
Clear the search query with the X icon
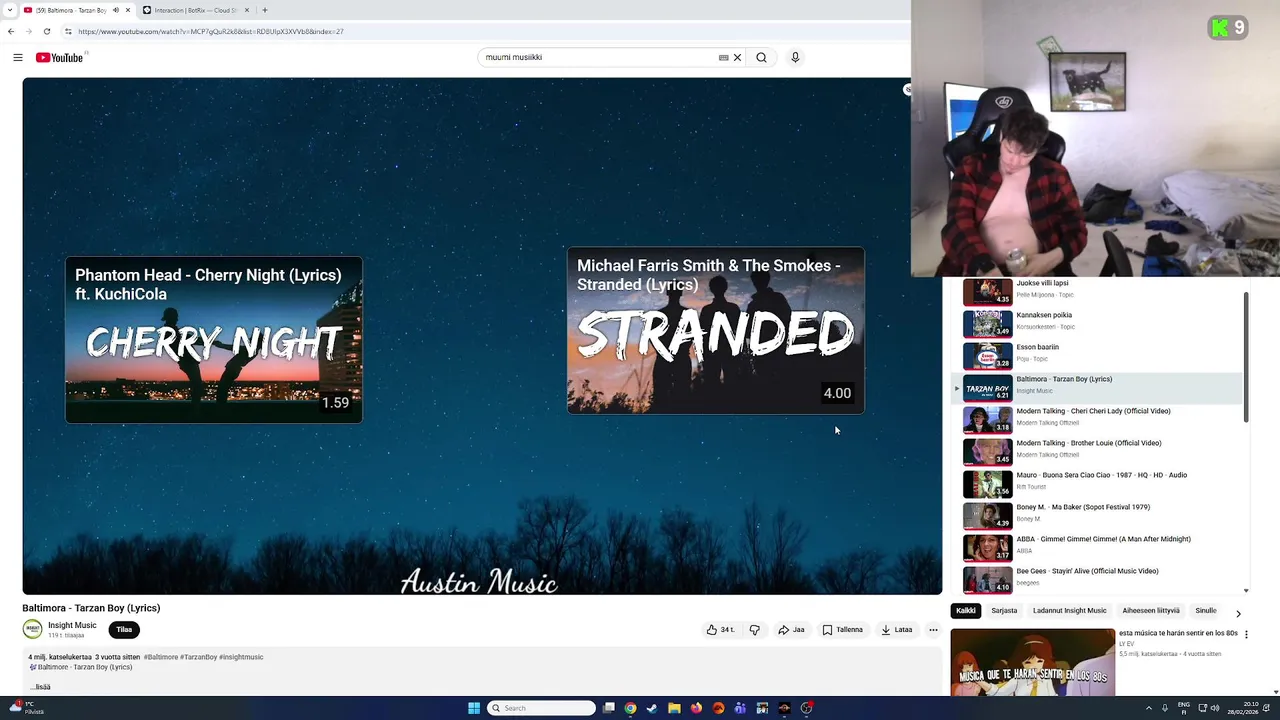(x=738, y=57)
